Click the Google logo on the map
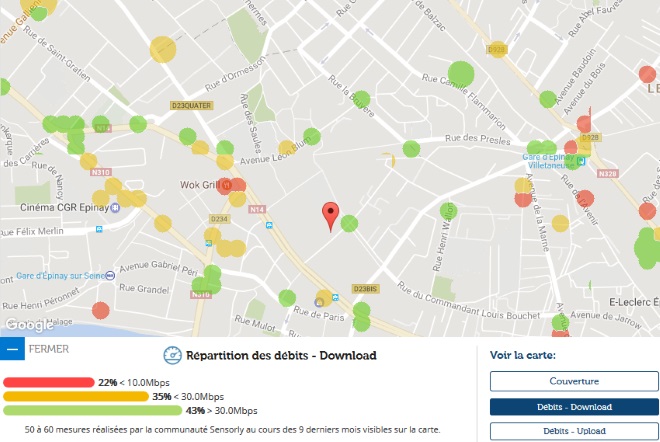The image size is (660, 442). (x=29, y=324)
